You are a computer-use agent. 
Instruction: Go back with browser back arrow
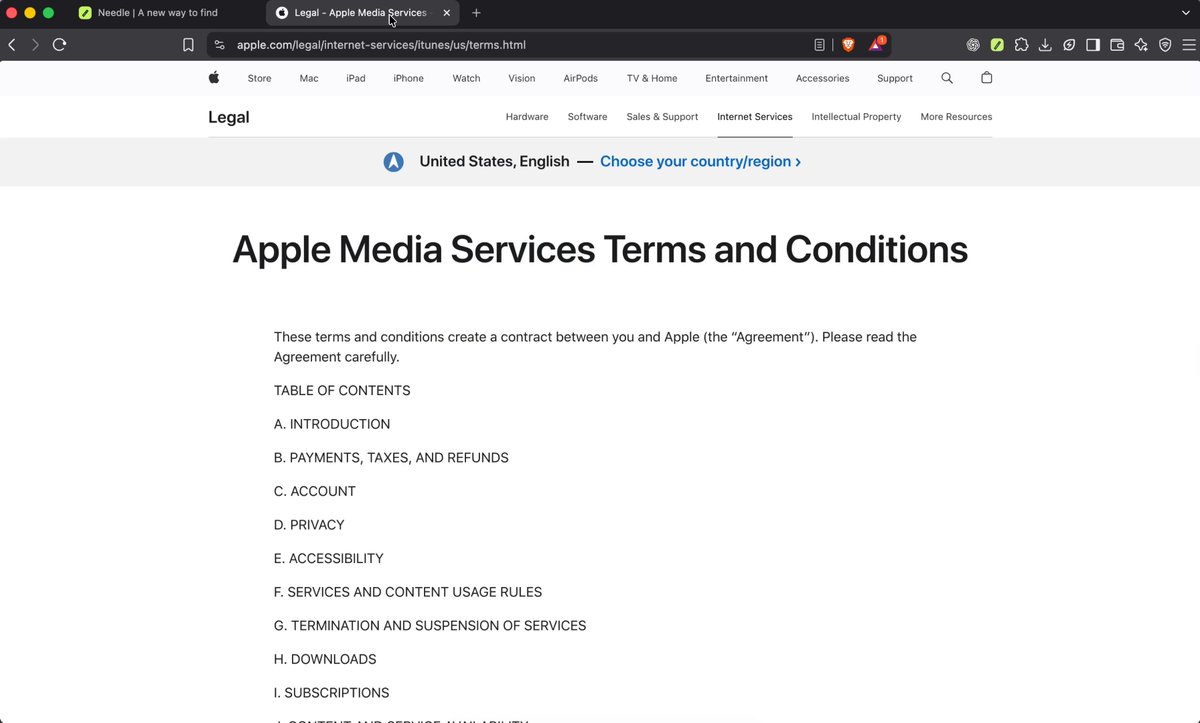point(12,45)
